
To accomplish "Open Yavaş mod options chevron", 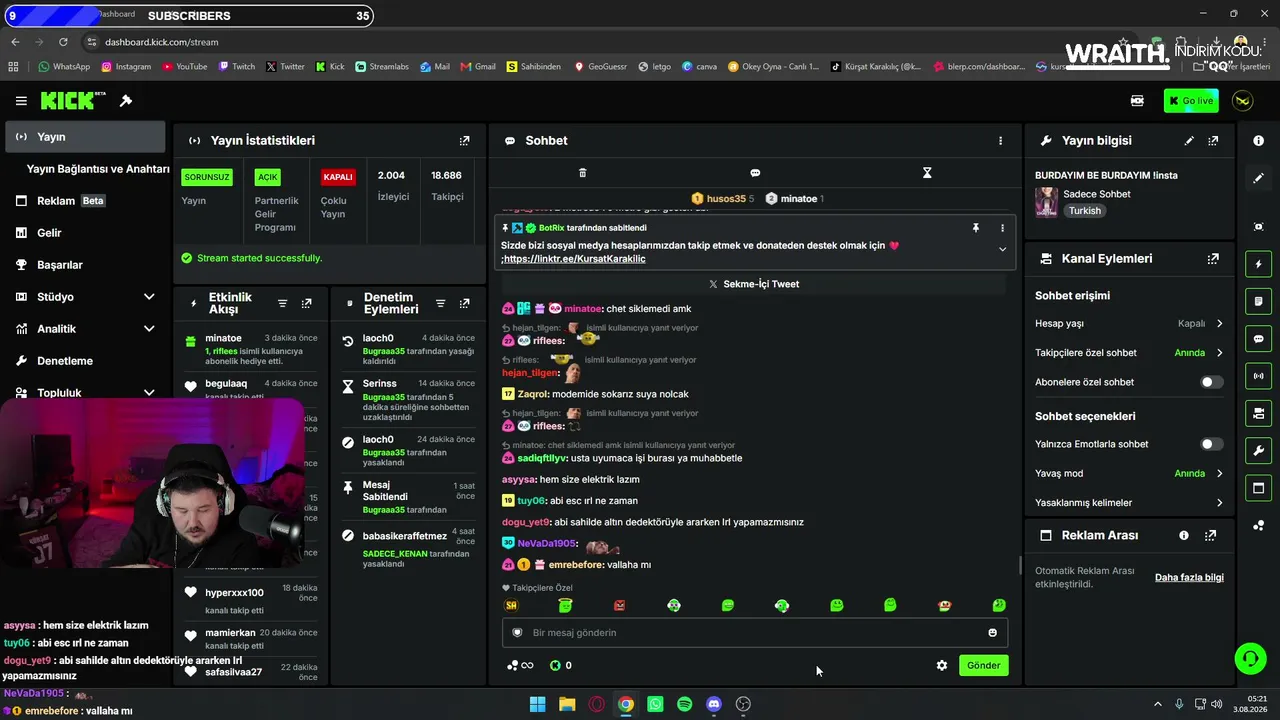I will click(x=1219, y=474).
